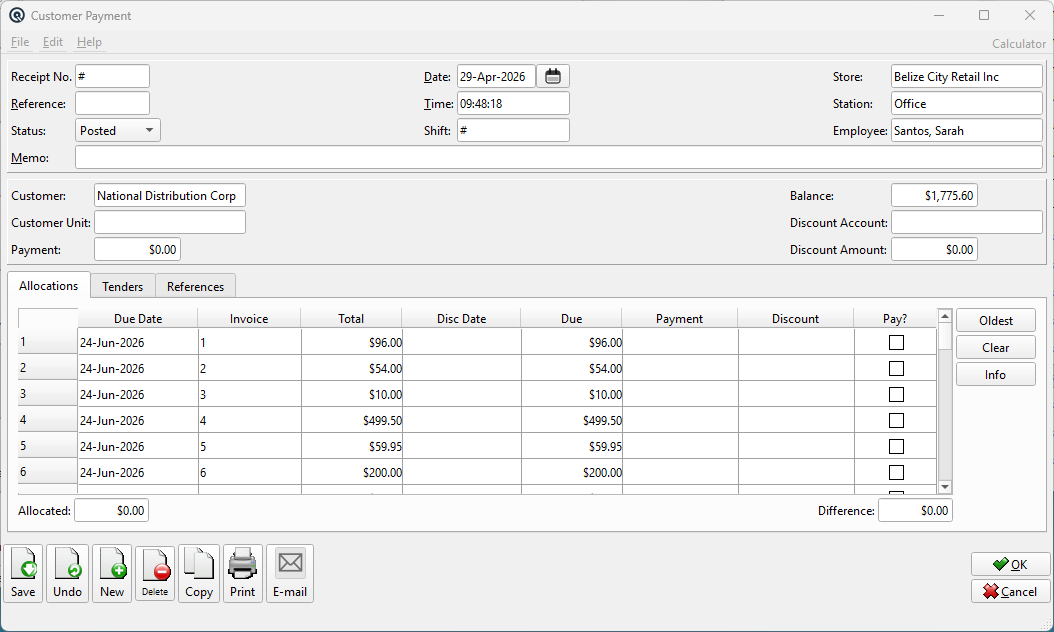The width and height of the screenshot is (1054, 632).
Task: Click the Cancel button
Action: pyautogui.click(x=1010, y=592)
